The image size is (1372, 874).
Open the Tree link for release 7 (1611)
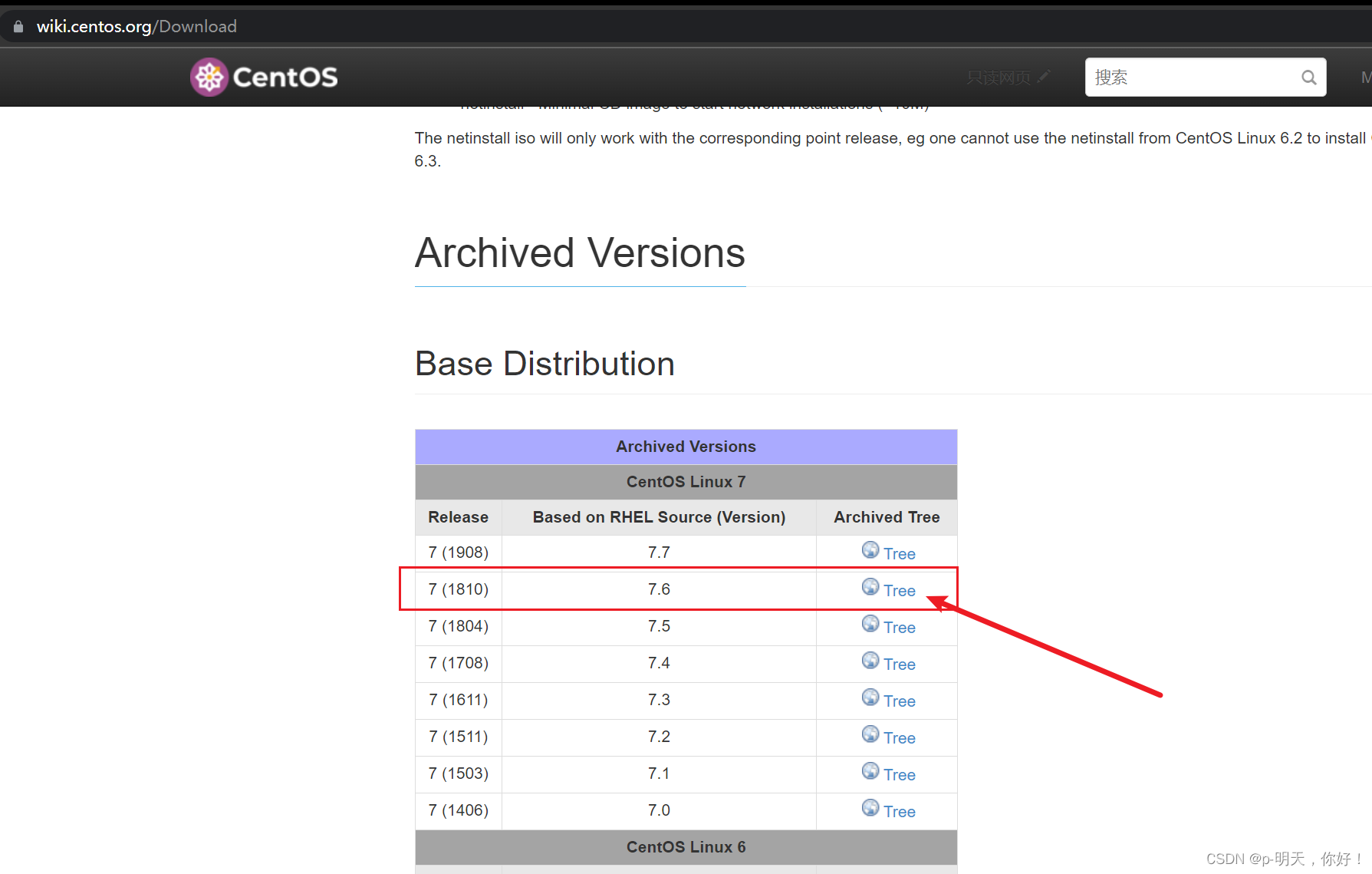(x=900, y=701)
